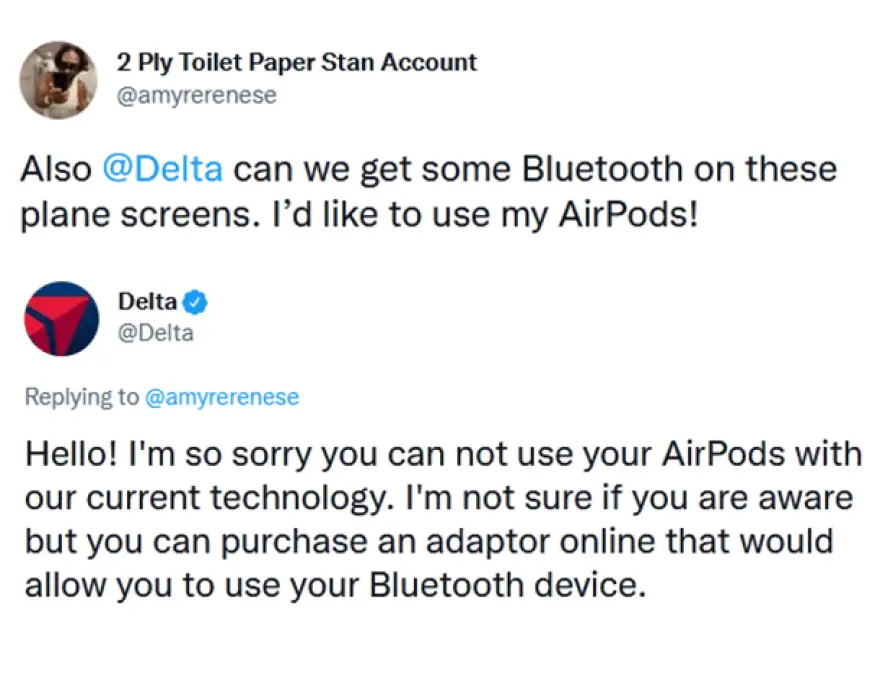
Task: Click the @amyrerenese handle under the display name
Action: tap(197, 96)
